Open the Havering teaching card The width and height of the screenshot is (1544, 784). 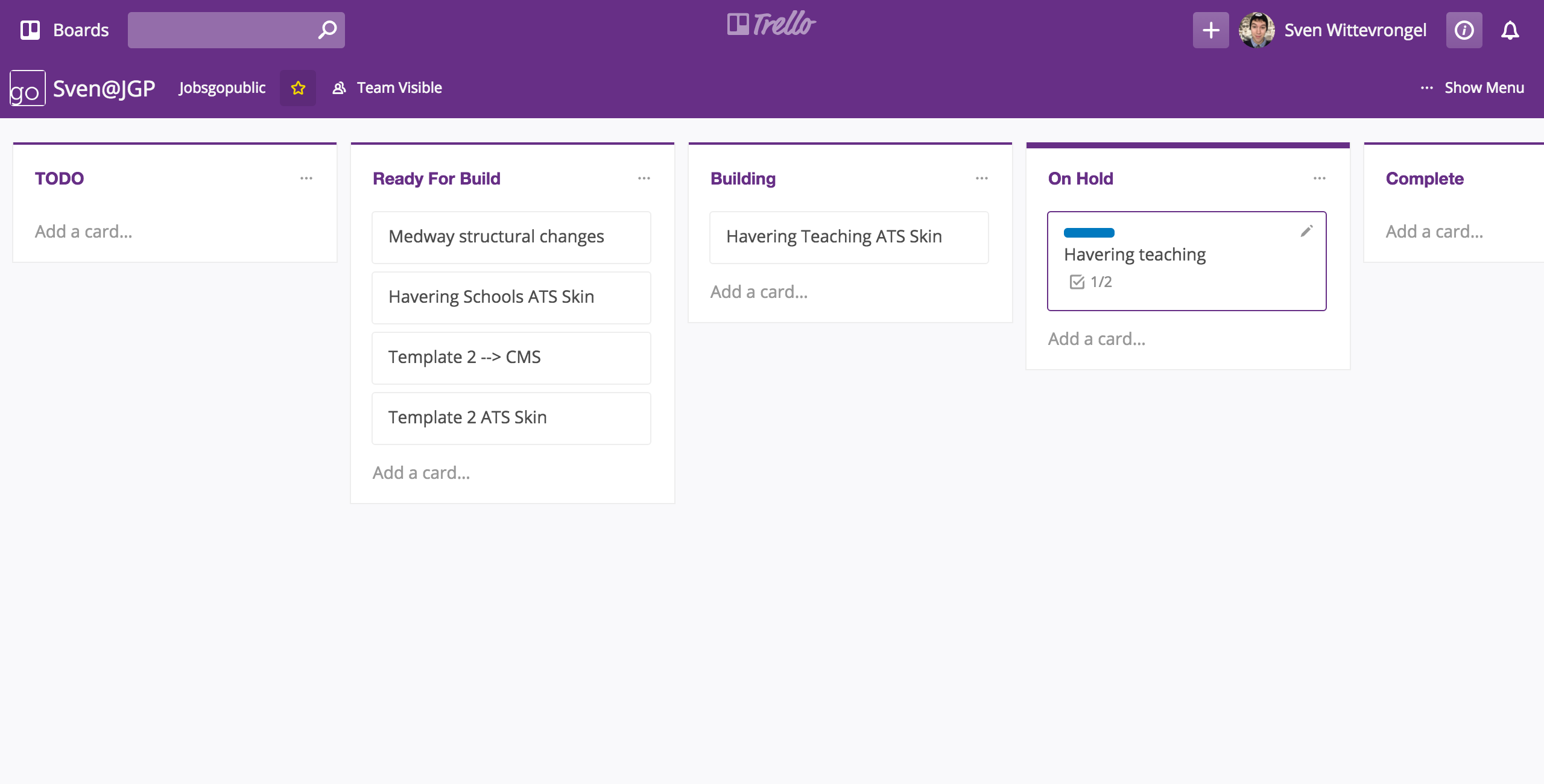click(1187, 261)
